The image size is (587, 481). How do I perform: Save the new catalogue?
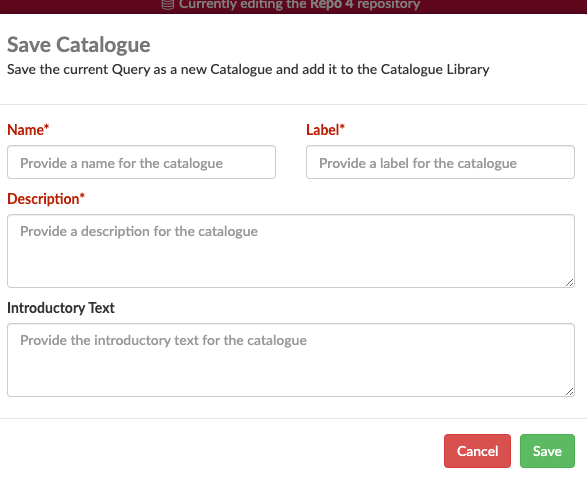(547, 451)
